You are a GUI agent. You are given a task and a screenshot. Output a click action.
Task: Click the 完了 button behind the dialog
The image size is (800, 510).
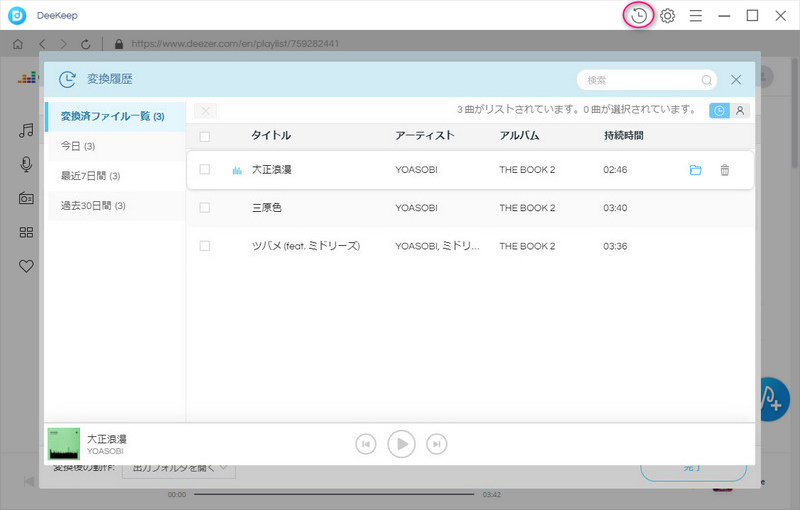tap(693, 471)
